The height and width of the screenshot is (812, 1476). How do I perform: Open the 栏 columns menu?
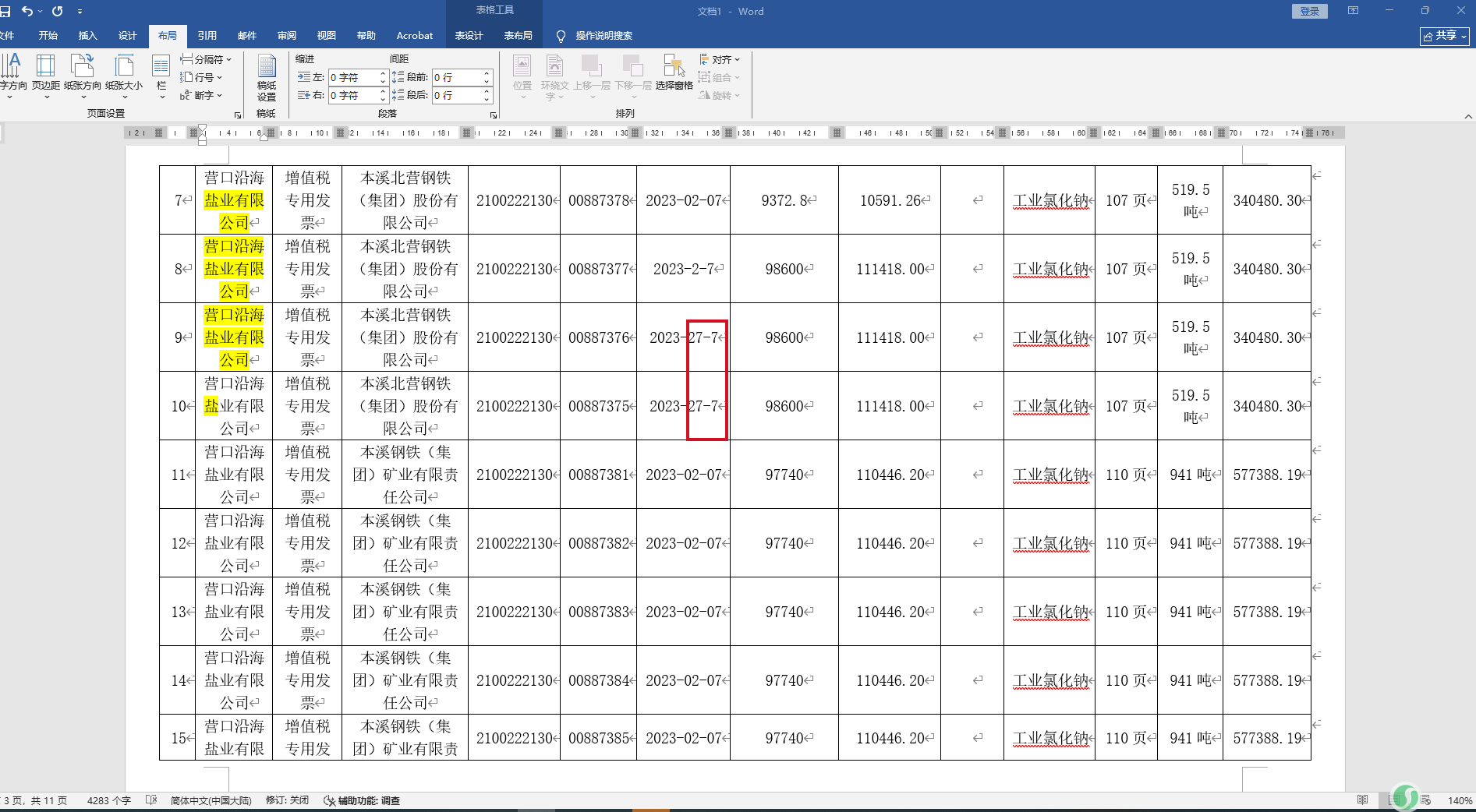[161, 76]
